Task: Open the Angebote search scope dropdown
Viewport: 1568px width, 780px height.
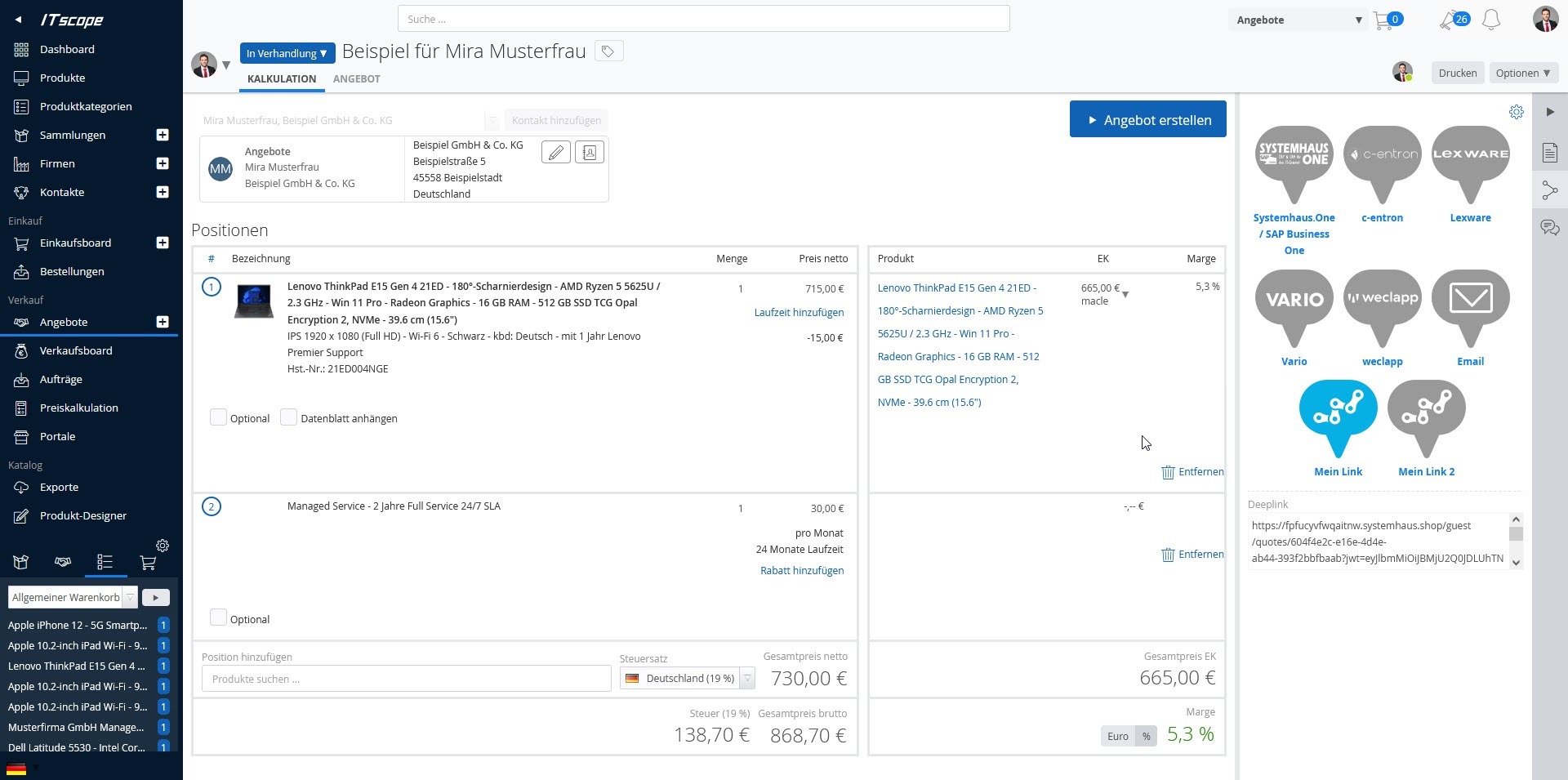Action: (1298, 20)
